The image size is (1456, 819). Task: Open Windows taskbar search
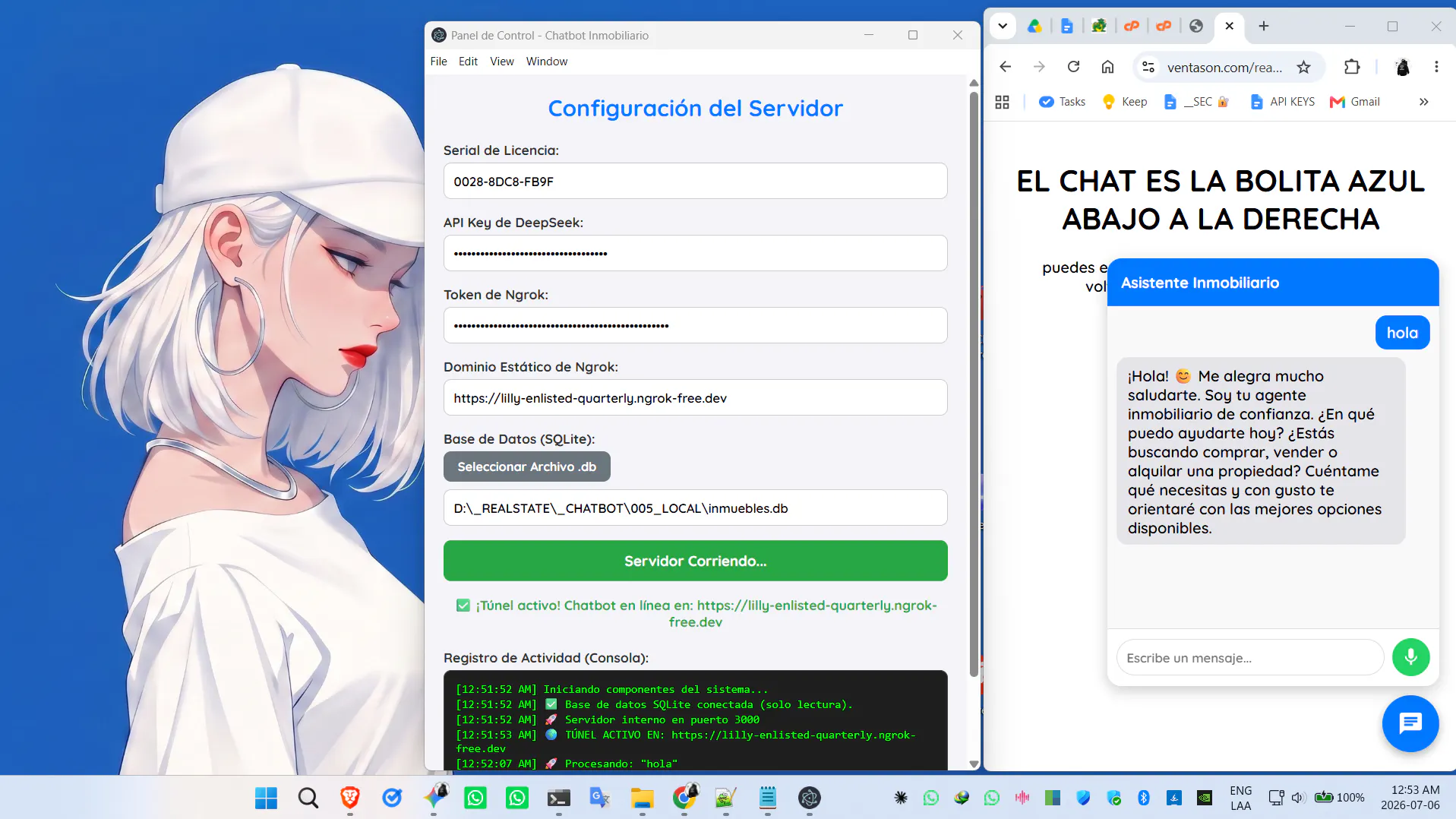(308, 798)
